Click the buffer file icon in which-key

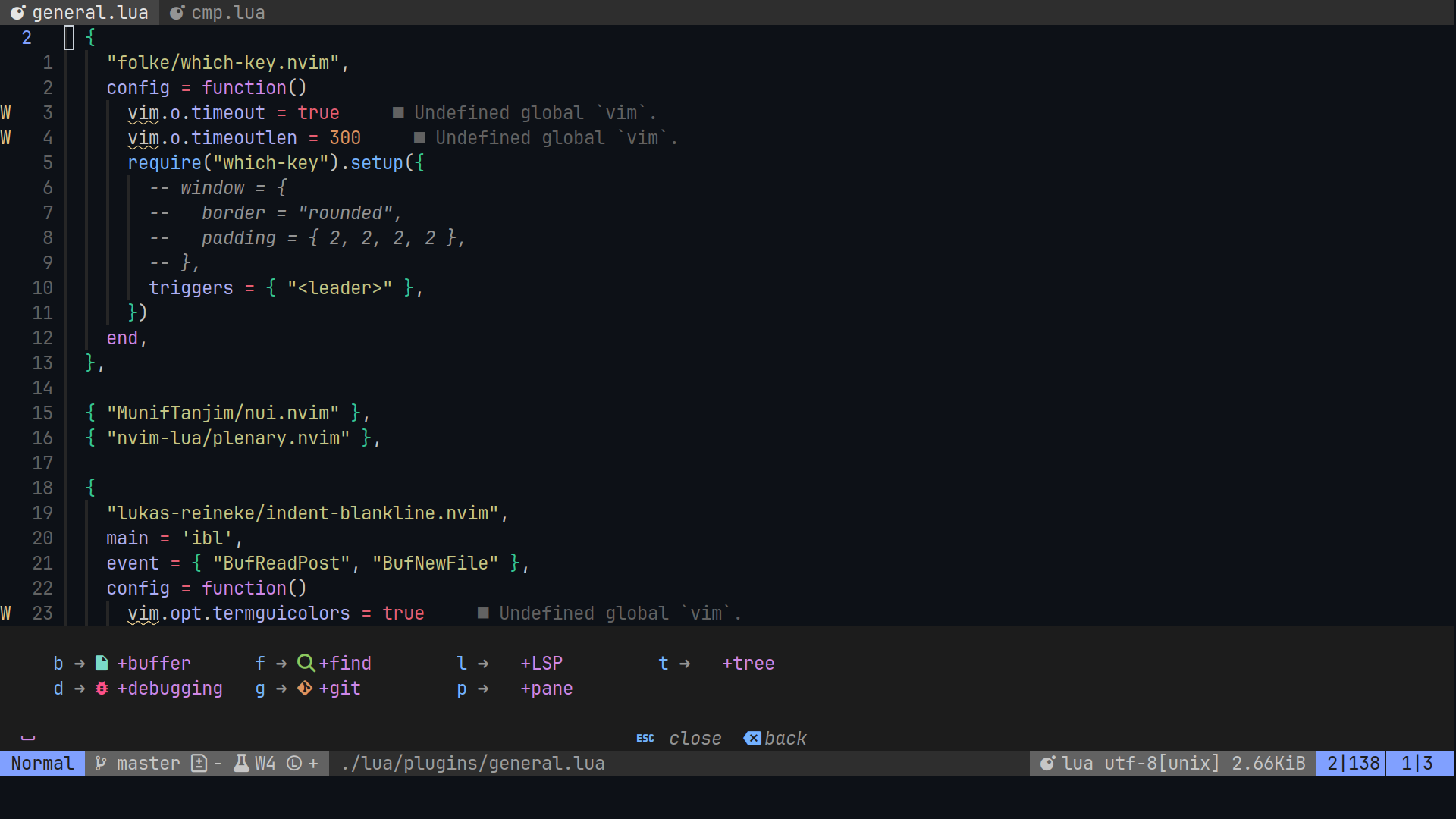click(x=102, y=664)
